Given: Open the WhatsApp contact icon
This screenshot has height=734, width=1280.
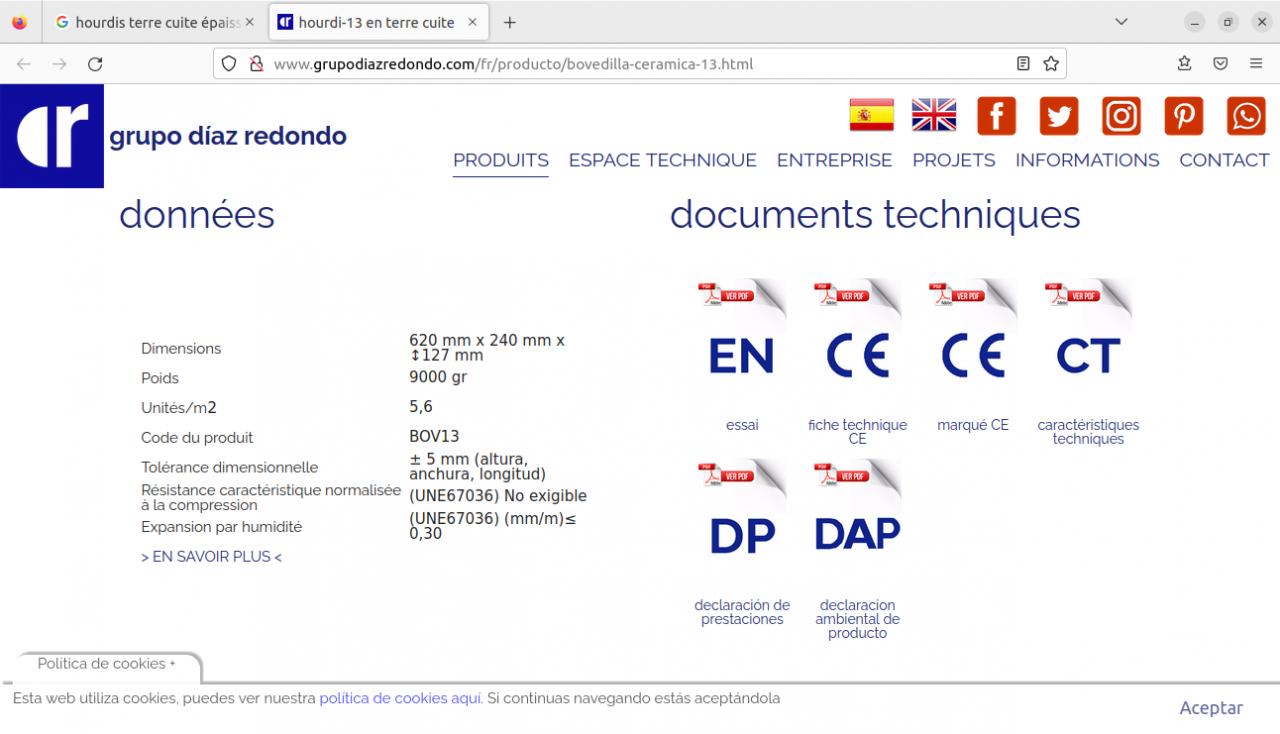Looking at the screenshot, I should (x=1246, y=116).
